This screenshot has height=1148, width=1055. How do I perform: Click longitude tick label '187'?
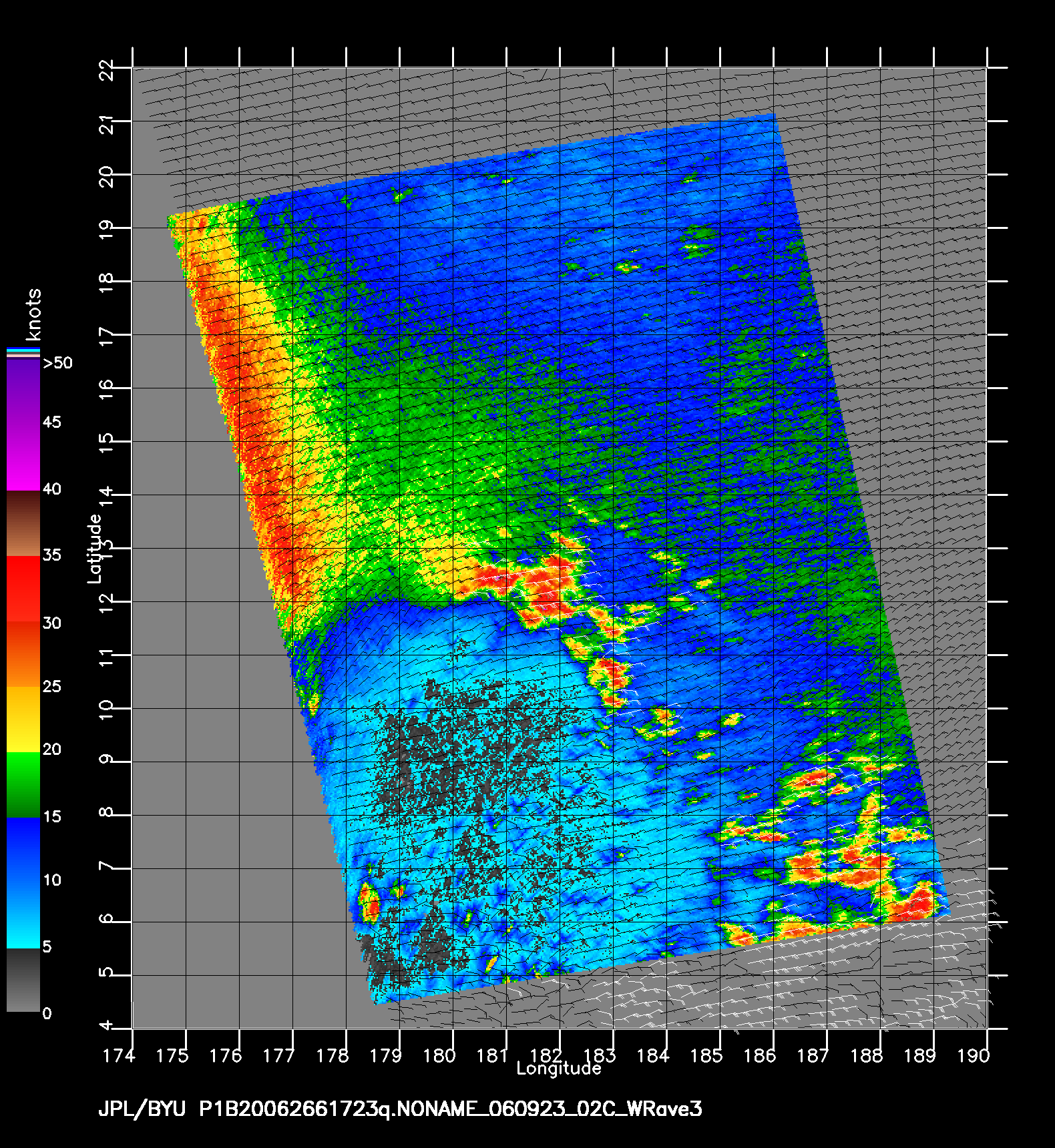pyautogui.click(x=813, y=1055)
